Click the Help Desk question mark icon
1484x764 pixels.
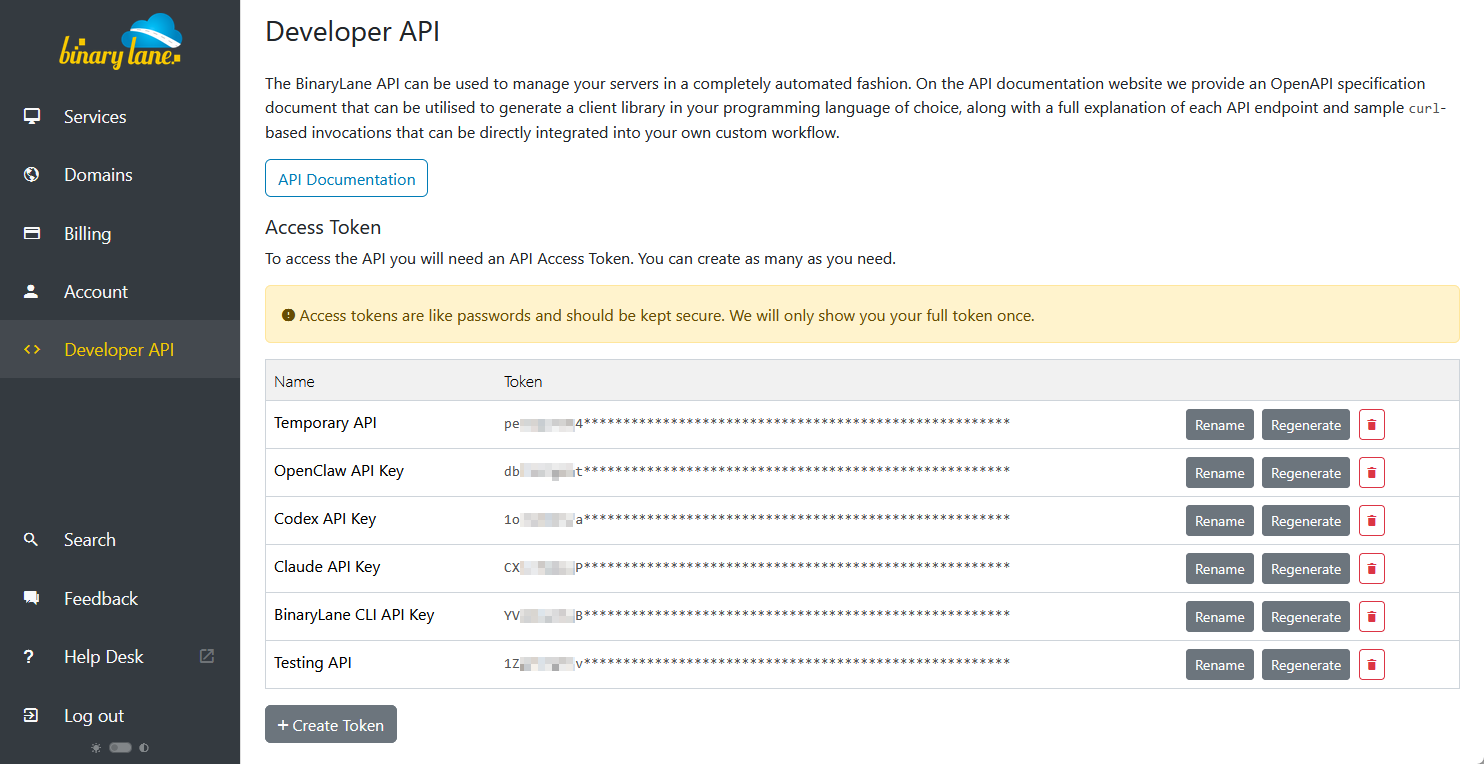(30, 657)
